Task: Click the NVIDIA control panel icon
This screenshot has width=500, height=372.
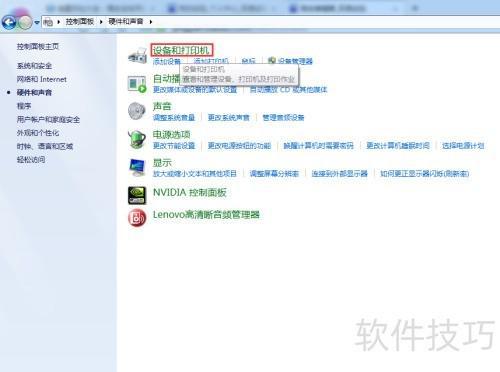Action: (137, 195)
